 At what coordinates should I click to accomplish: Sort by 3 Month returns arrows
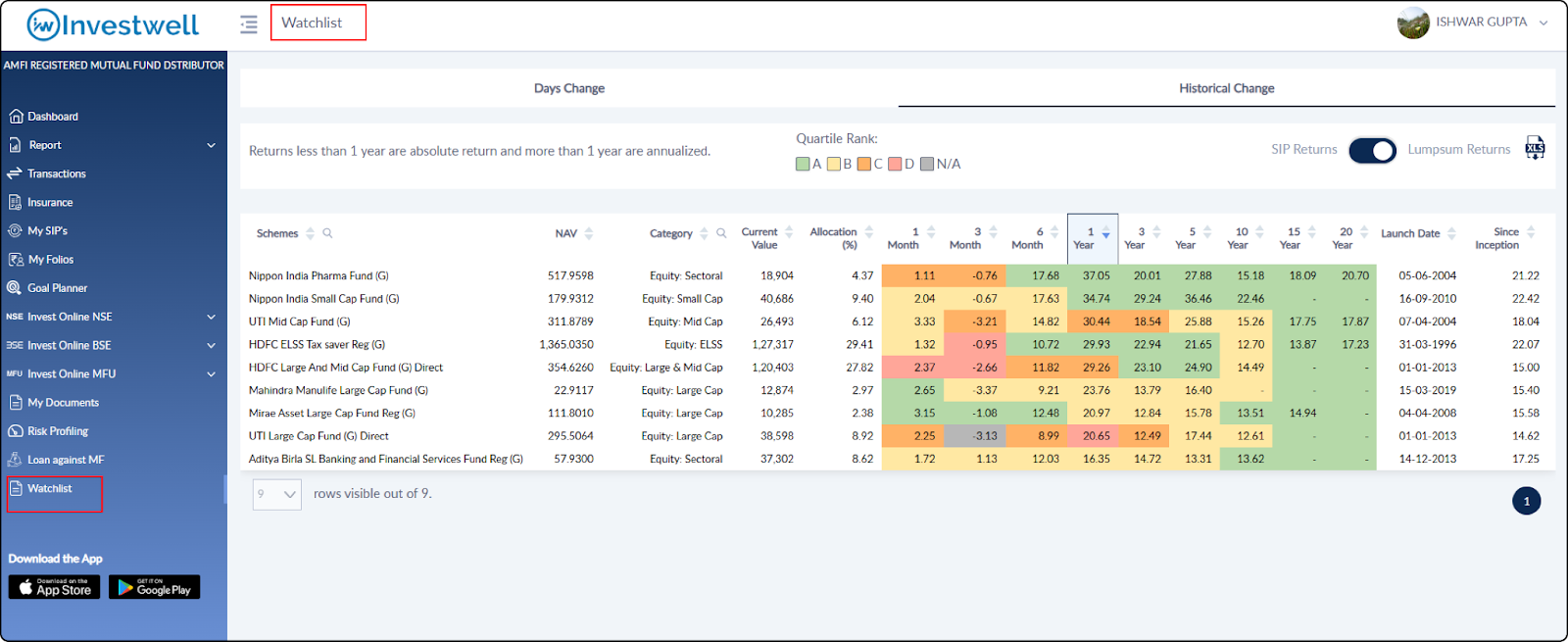coord(993,232)
